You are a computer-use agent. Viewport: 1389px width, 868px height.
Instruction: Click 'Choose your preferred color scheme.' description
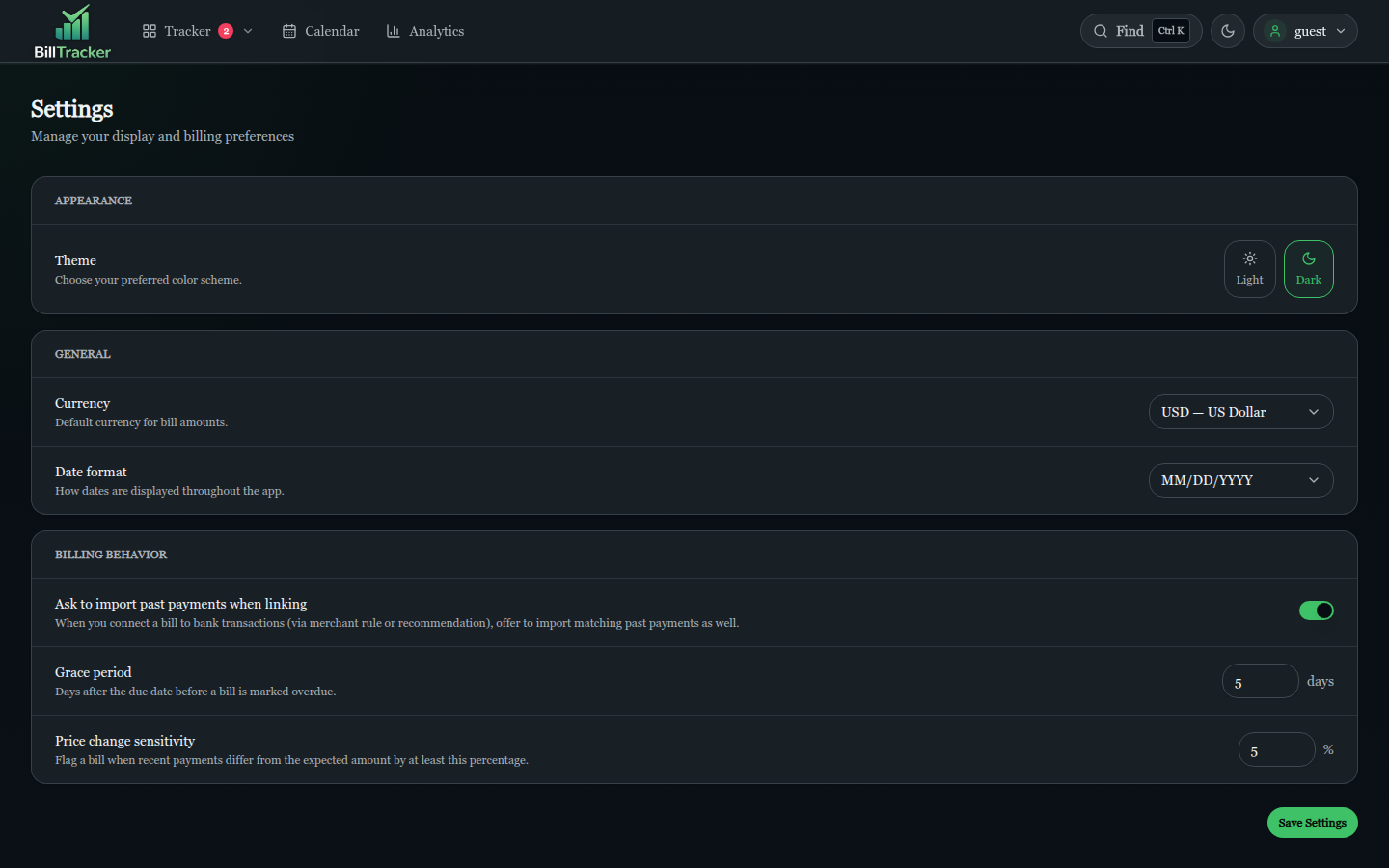149,280
